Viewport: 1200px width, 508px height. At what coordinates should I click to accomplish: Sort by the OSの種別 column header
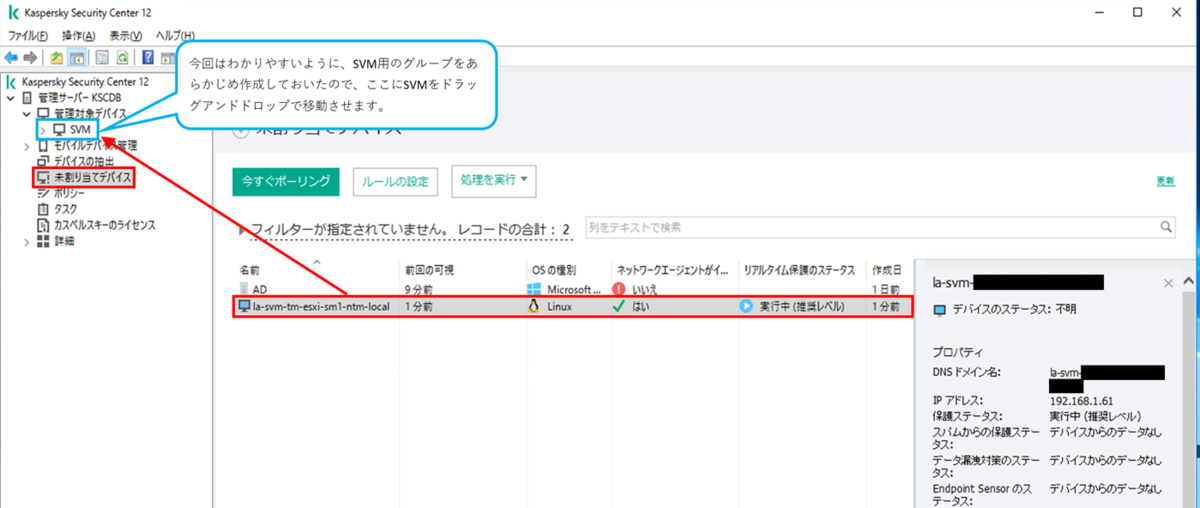point(567,271)
